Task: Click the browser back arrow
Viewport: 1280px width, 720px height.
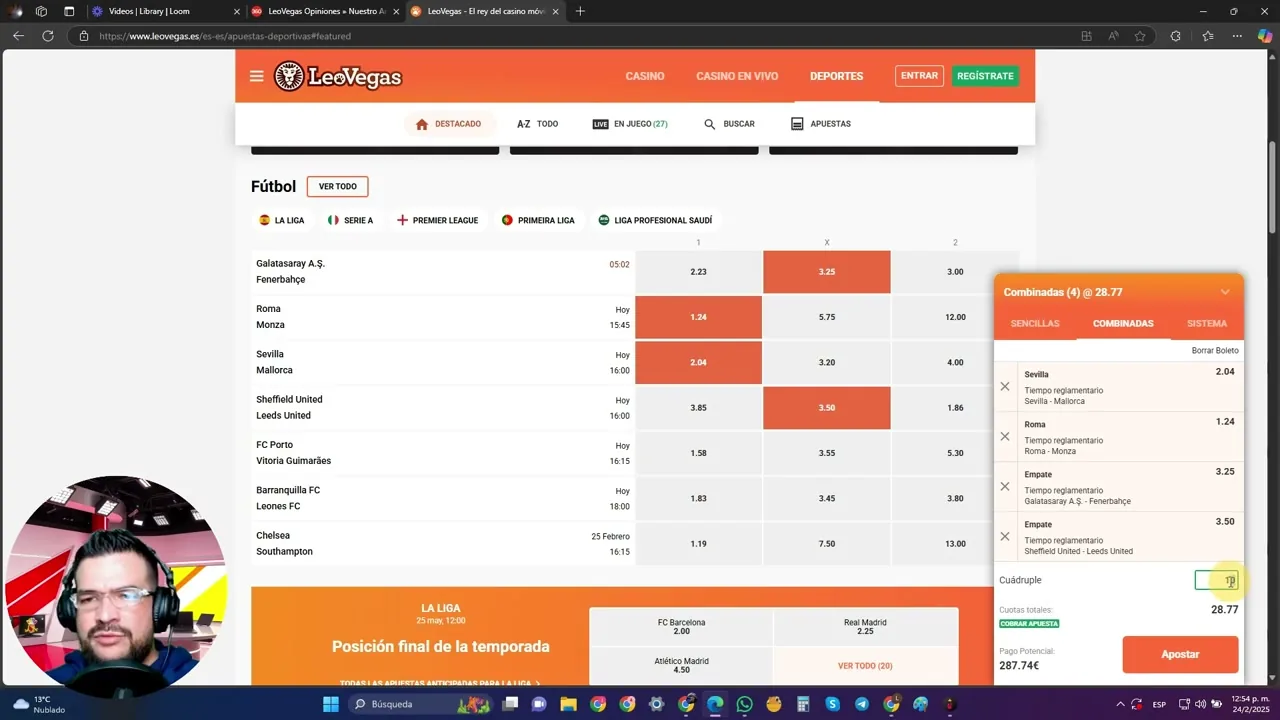Action: tap(18, 36)
